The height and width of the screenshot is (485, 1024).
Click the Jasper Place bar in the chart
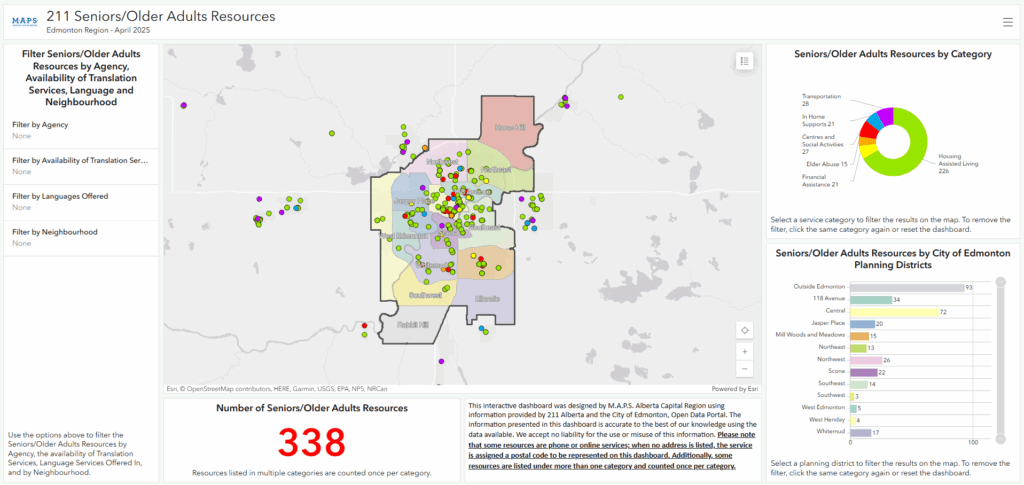pos(862,324)
